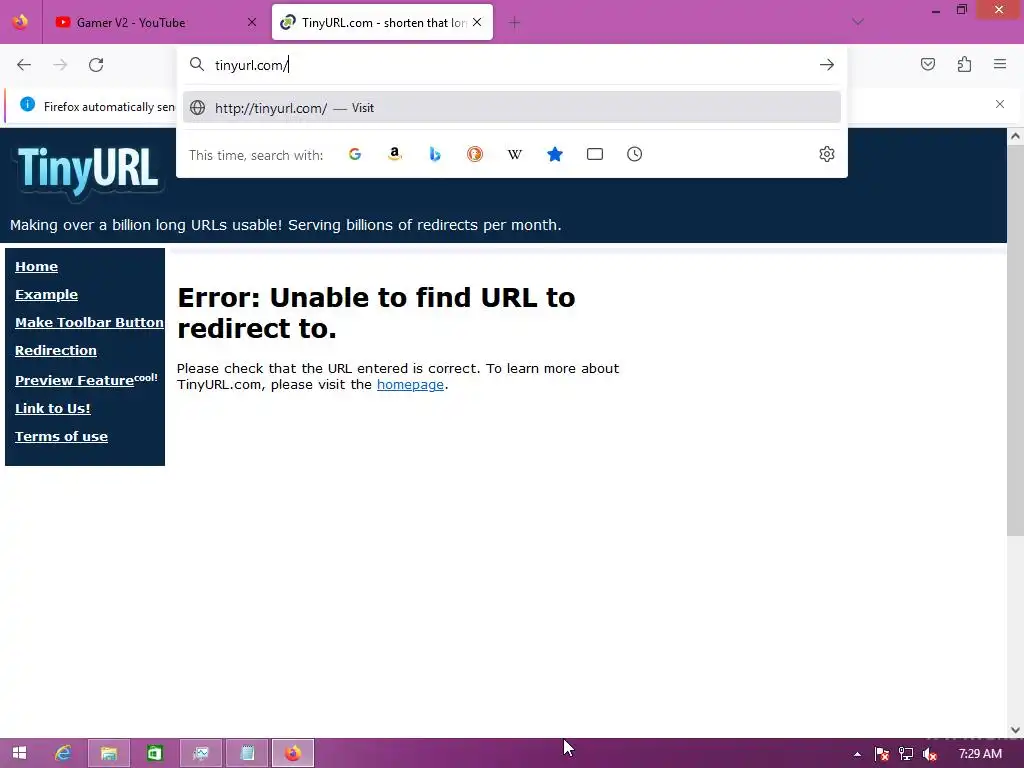Open the Link to Us! link
This screenshot has width=1024, height=768.
pos(53,409)
